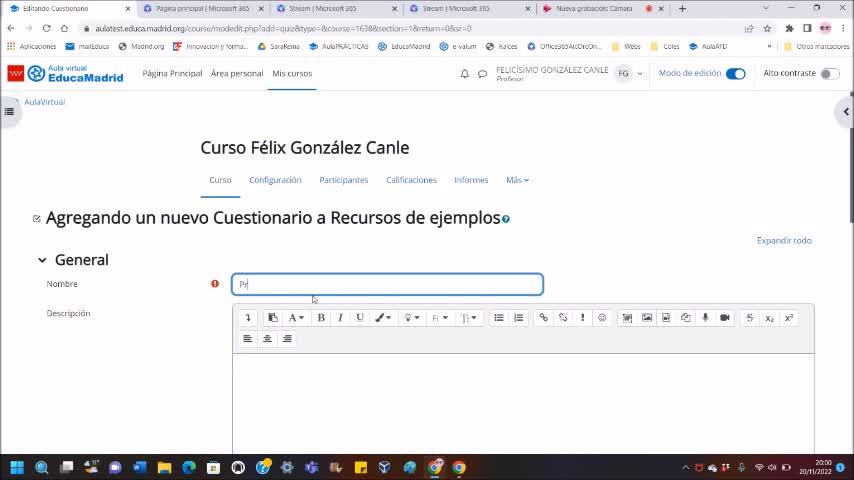The height and width of the screenshot is (480, 854).
Task: Open the messages chat bubble icon
Action: 483,74
